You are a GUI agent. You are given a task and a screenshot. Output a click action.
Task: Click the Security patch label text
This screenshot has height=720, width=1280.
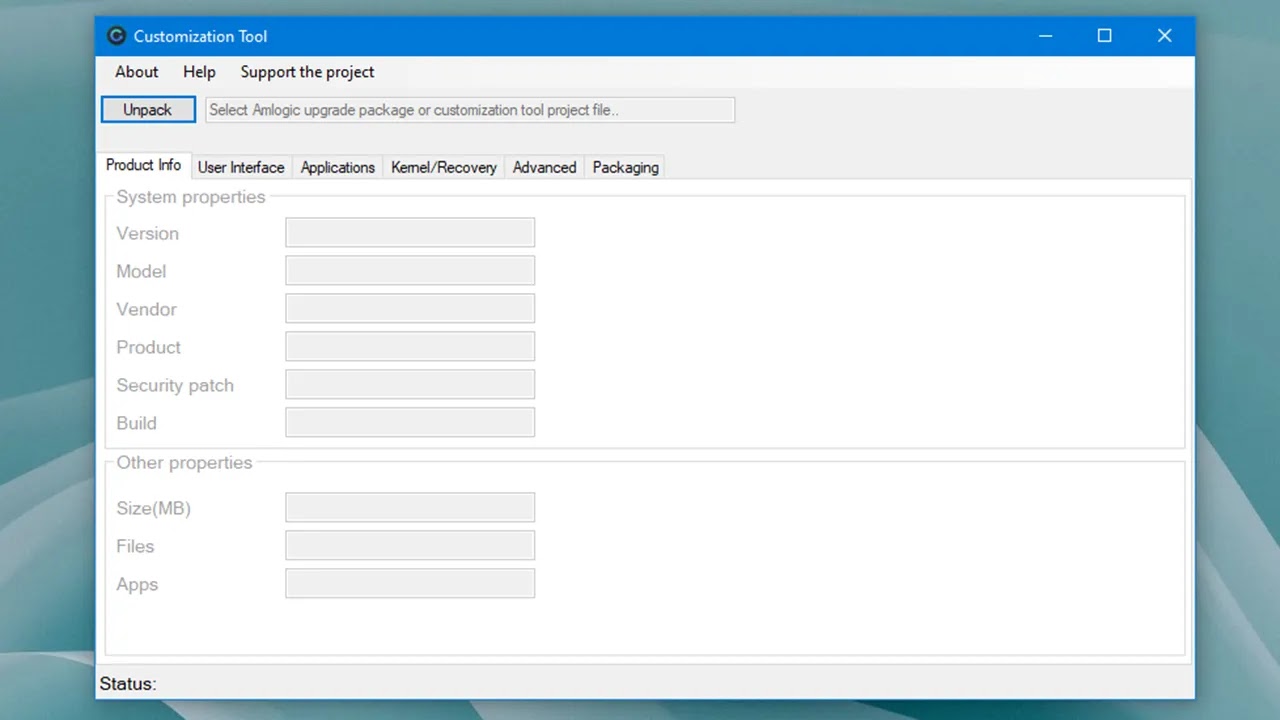(x=175, y=385)
